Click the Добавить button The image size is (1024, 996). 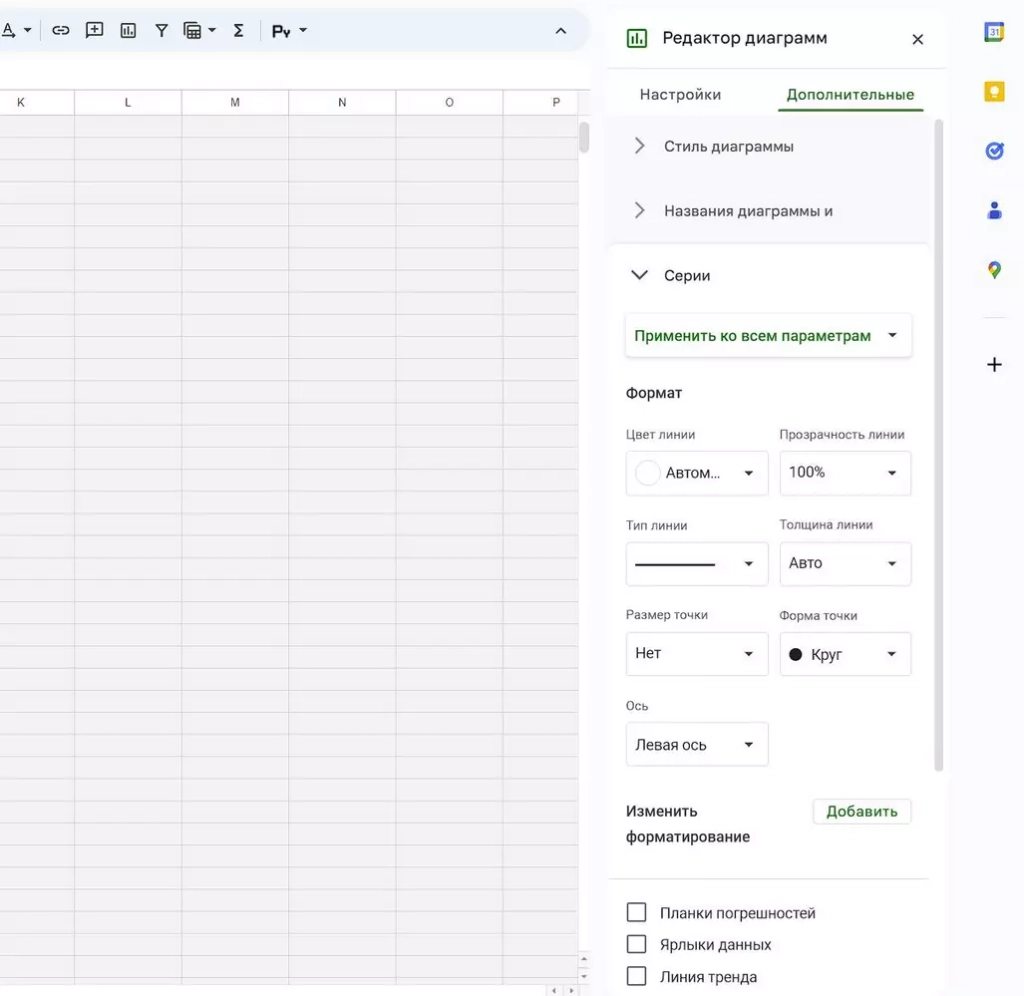click(861, 811)
